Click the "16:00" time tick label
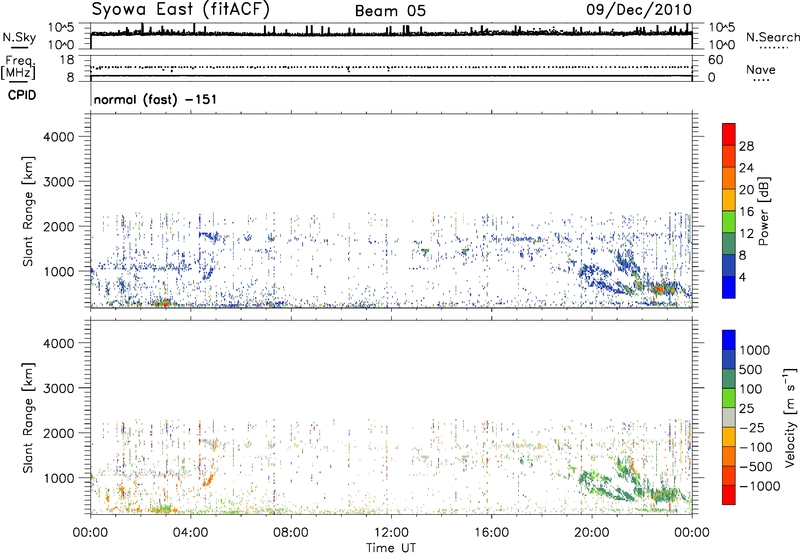 tap(491, 533)
